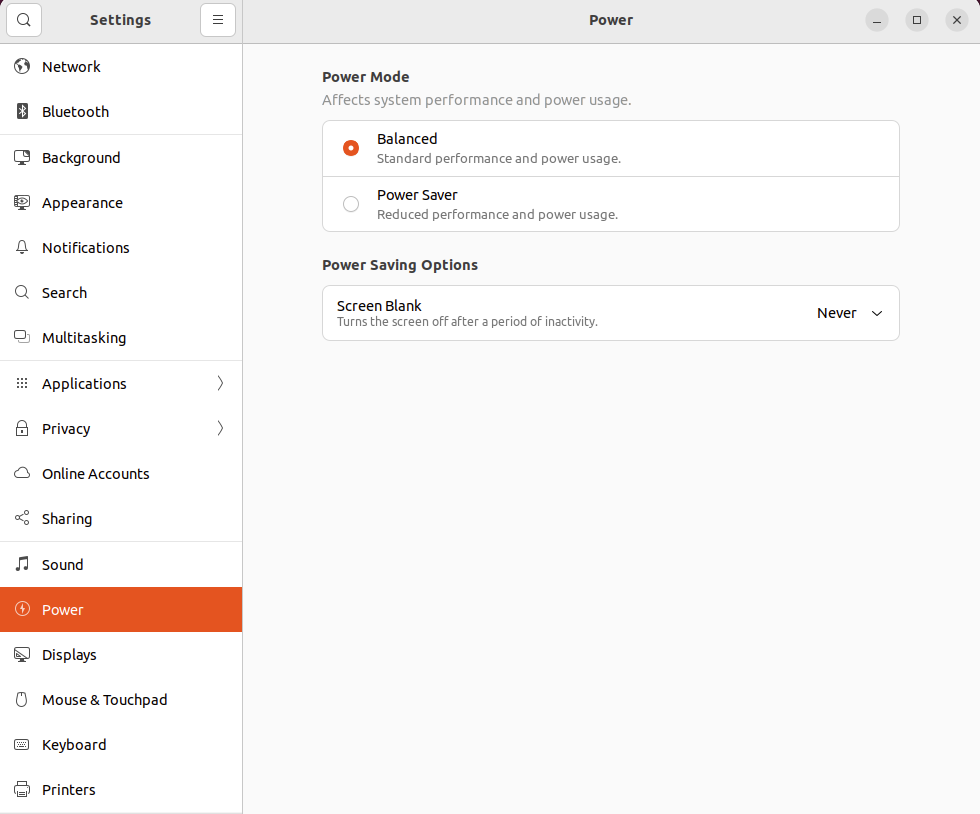Switch to the Notifications settings page
This screenshot has height=814, width=980.
click(85, 247)
